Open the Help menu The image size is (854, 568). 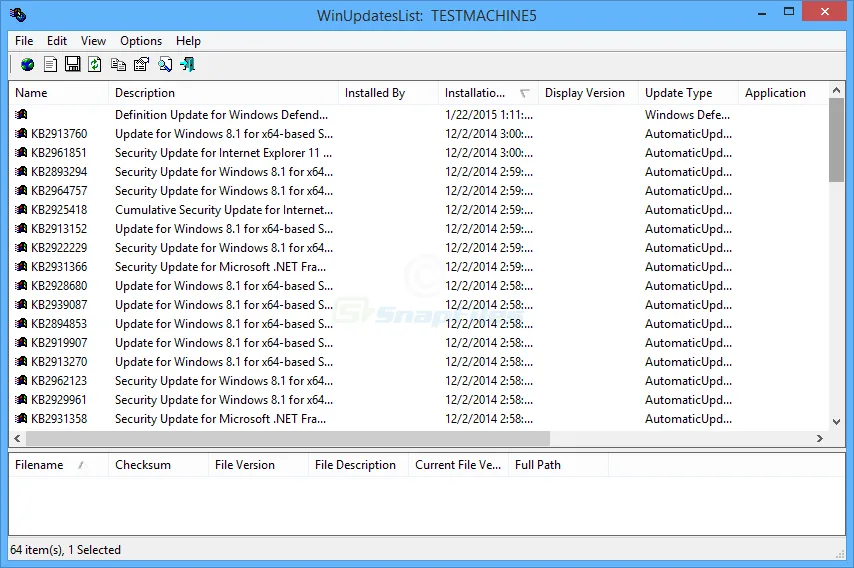click(x=188, y=41)
